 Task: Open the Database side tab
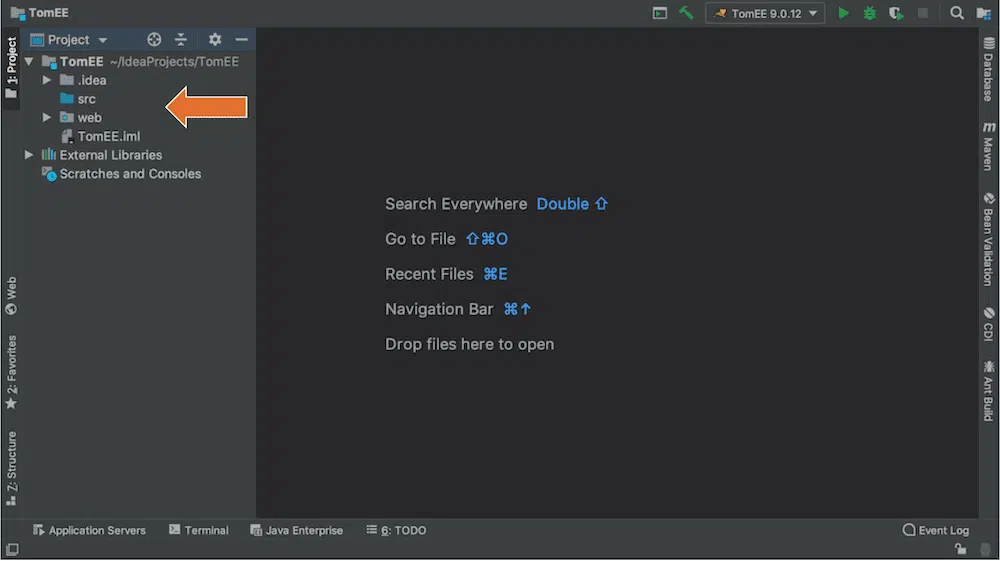[x=988, y=70]
